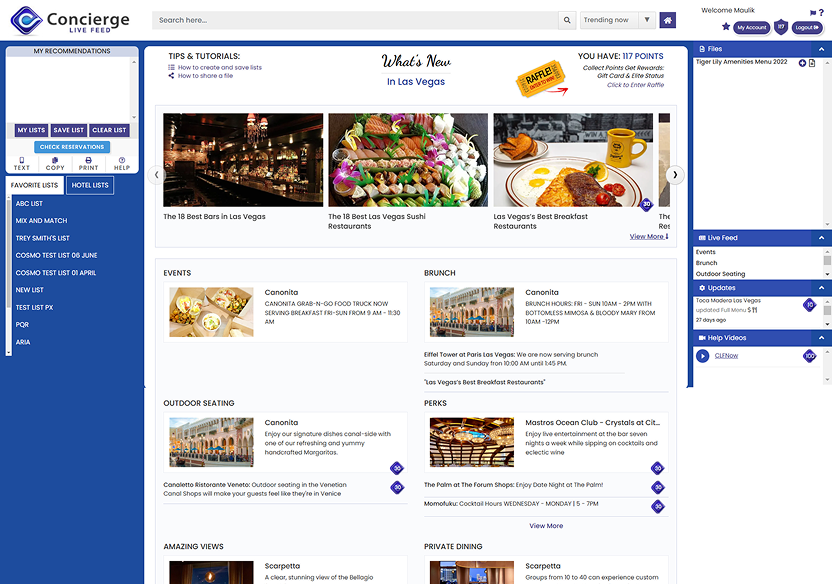Collapse the Updates panel
832x584 pixels.
[x=821, y=287]
